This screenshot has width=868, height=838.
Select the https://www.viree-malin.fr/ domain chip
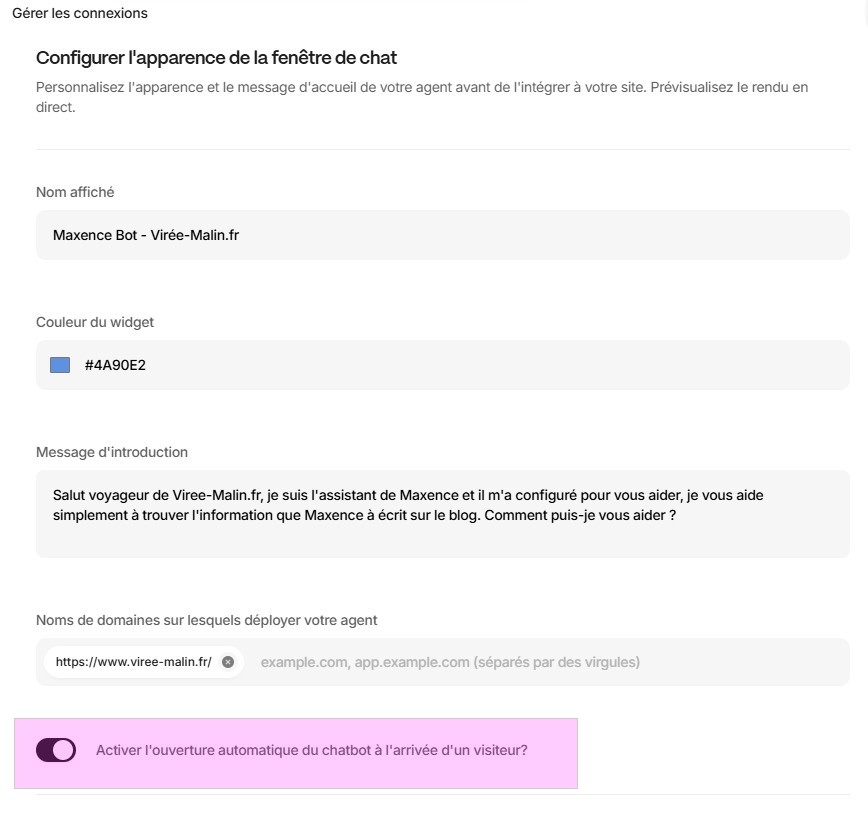pos(133,662)
